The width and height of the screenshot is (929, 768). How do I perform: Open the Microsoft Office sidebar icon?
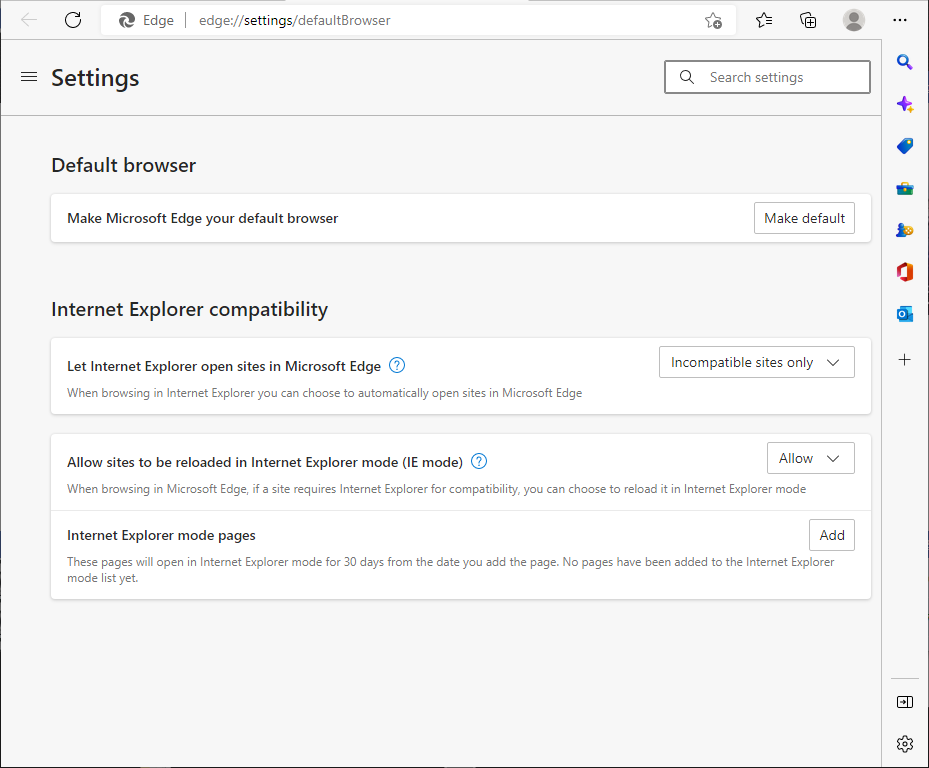coord(904,272)
